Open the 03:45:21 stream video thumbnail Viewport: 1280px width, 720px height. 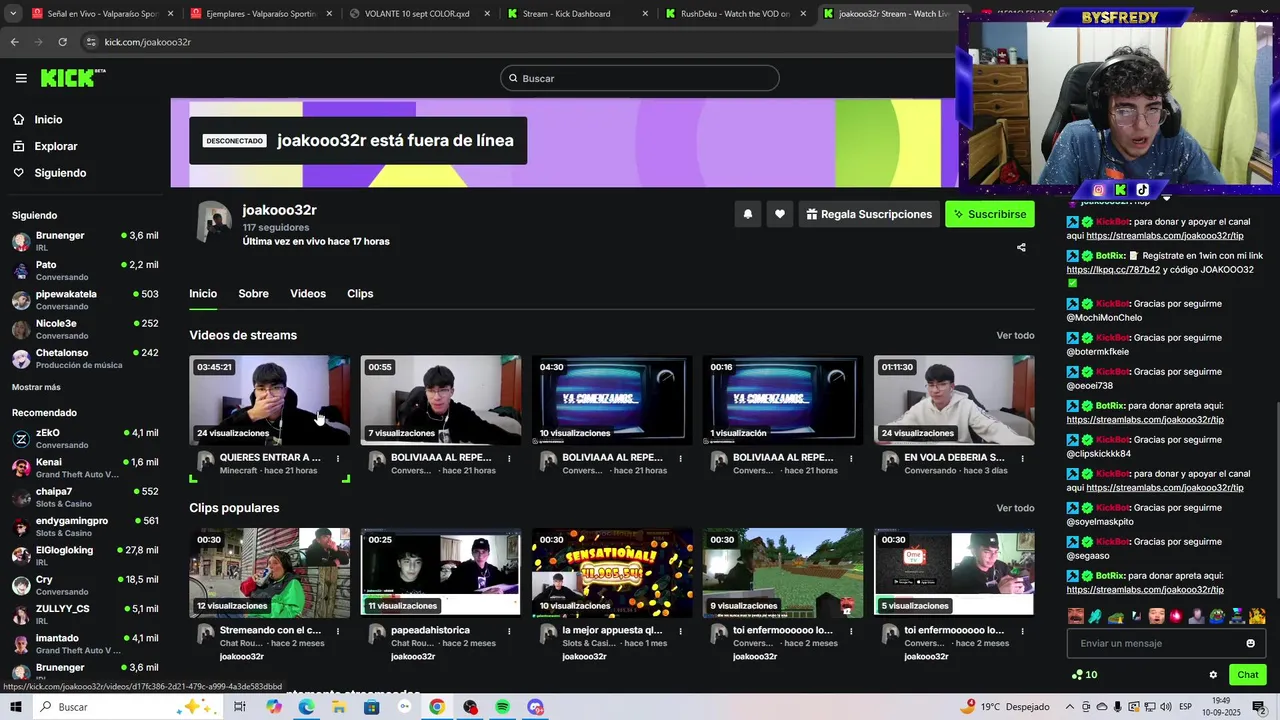coord(270,400)
